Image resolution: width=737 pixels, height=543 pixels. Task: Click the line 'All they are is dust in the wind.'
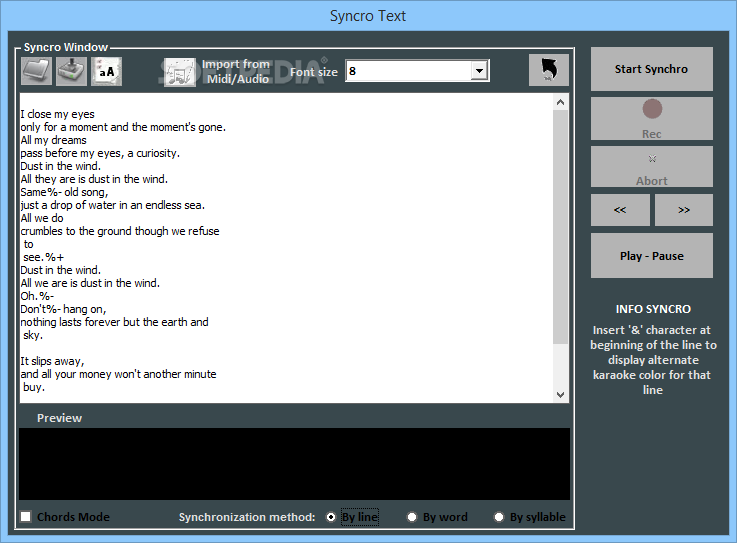[x=94, y=179]
